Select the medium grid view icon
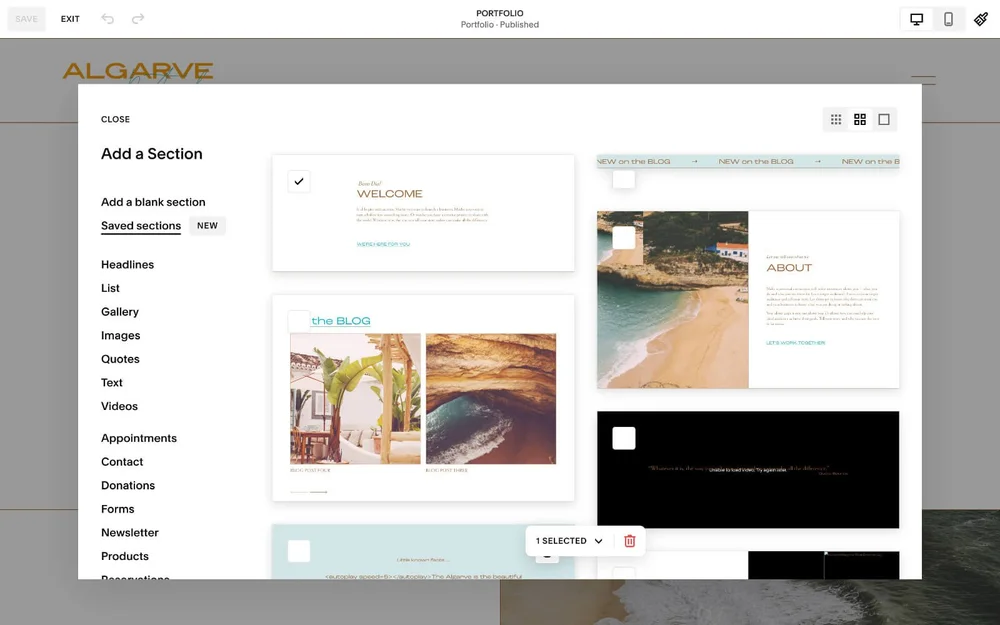1000x625 pixels. pos(860,119)
